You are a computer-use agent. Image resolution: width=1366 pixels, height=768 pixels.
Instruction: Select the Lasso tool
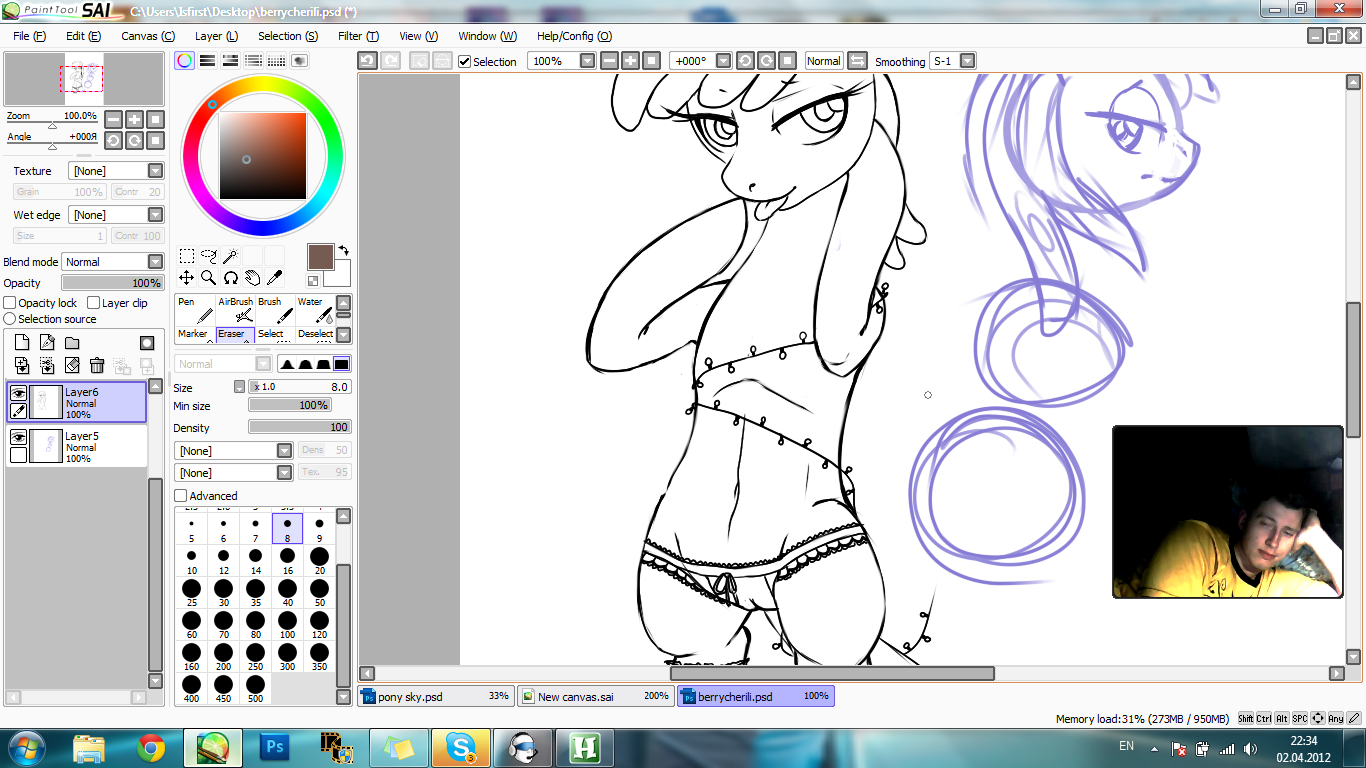tap(209, 256)
